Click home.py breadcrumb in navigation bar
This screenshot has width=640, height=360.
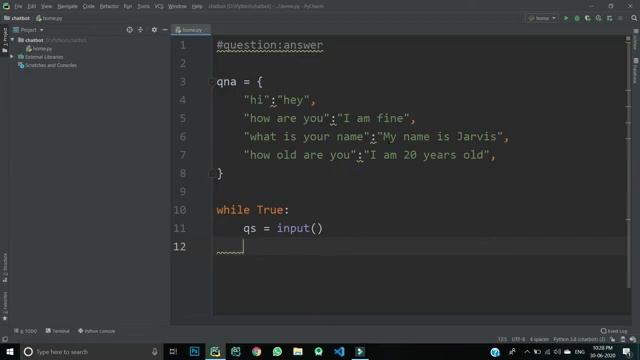[x=49, y=18]
